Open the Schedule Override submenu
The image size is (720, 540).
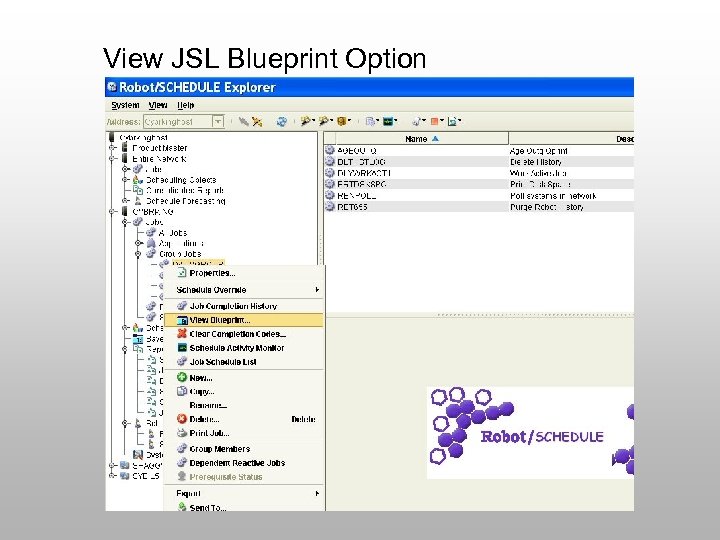click(244, 290)
